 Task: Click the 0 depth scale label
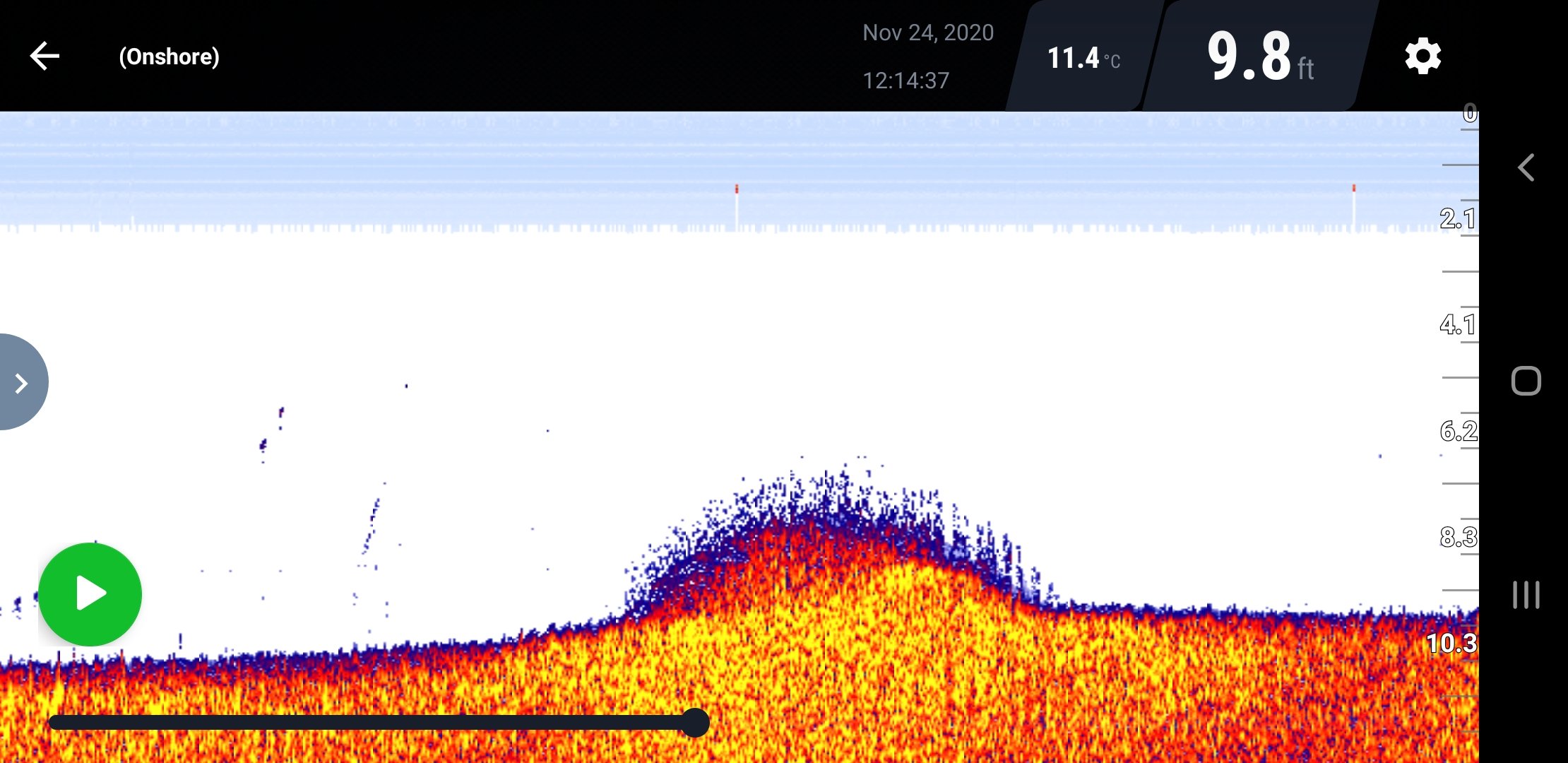pyautogui.click(x=1470, y=113)
